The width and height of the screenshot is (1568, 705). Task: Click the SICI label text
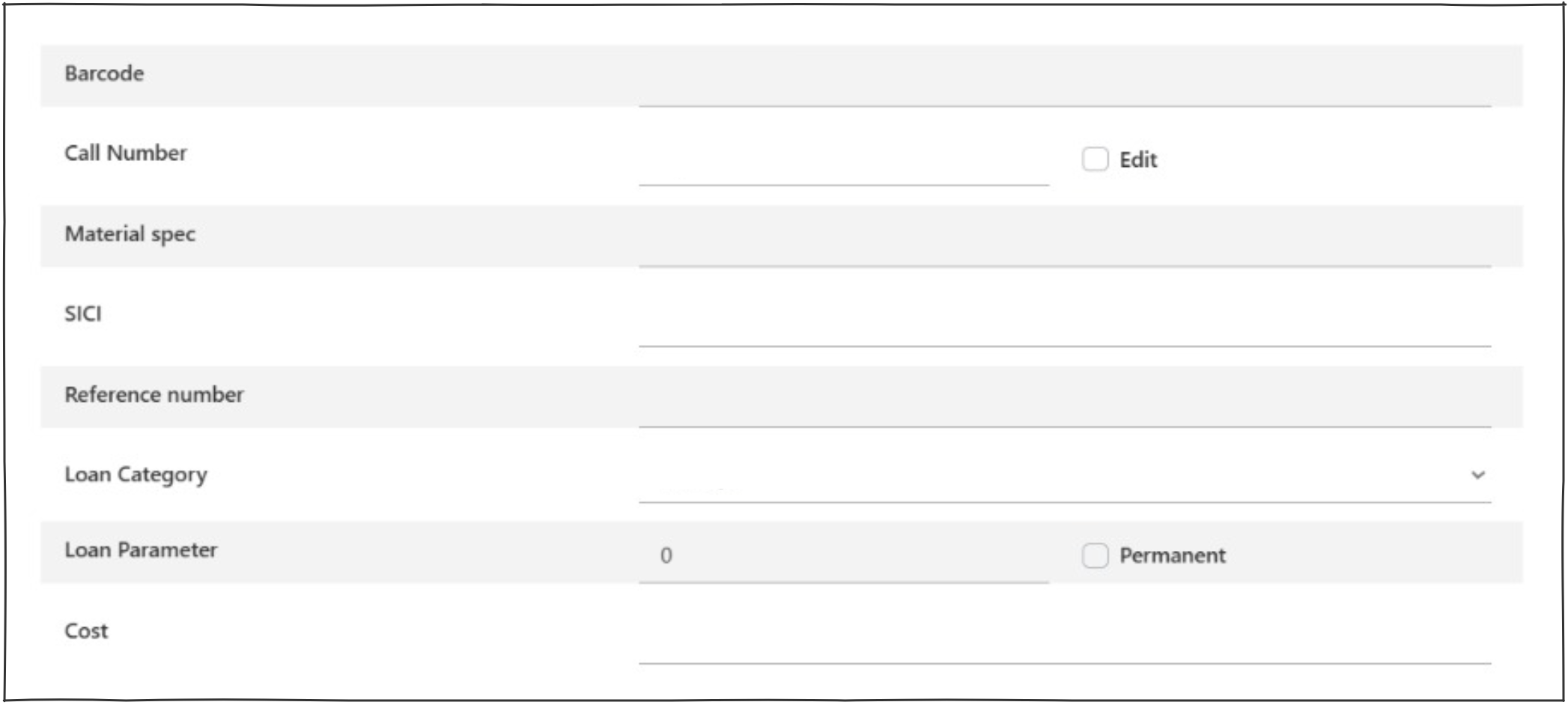pyautogui.click(x=82, y=314)
